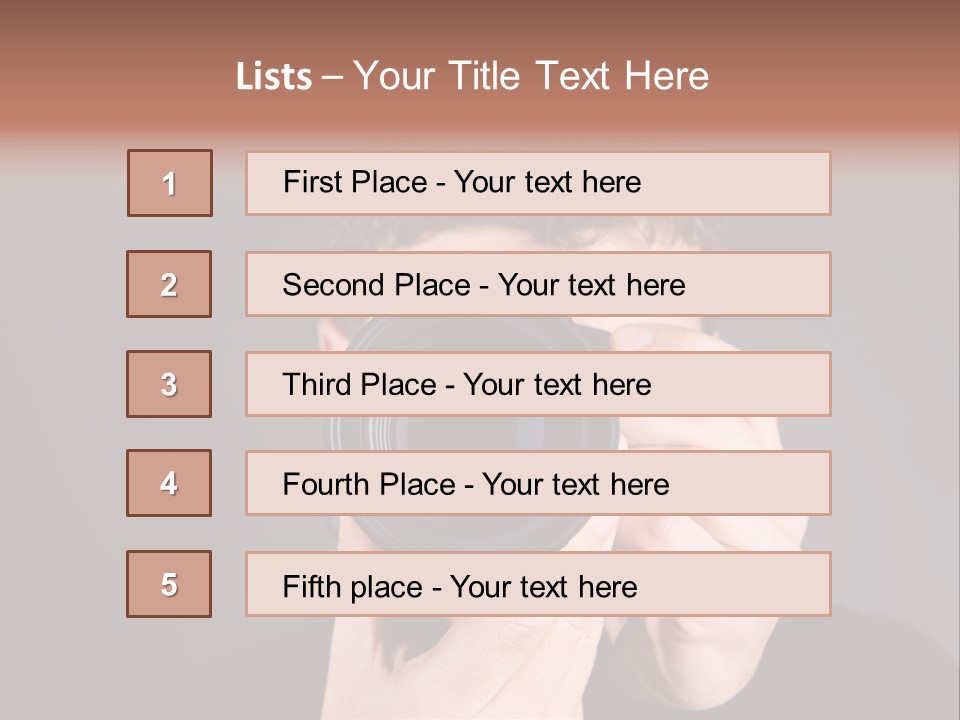Viewport: 960px width, 720px height.
Task: Click the 'Fifth place - Your text here' bar
Action: pyautogui.click(x=538, y=584)
